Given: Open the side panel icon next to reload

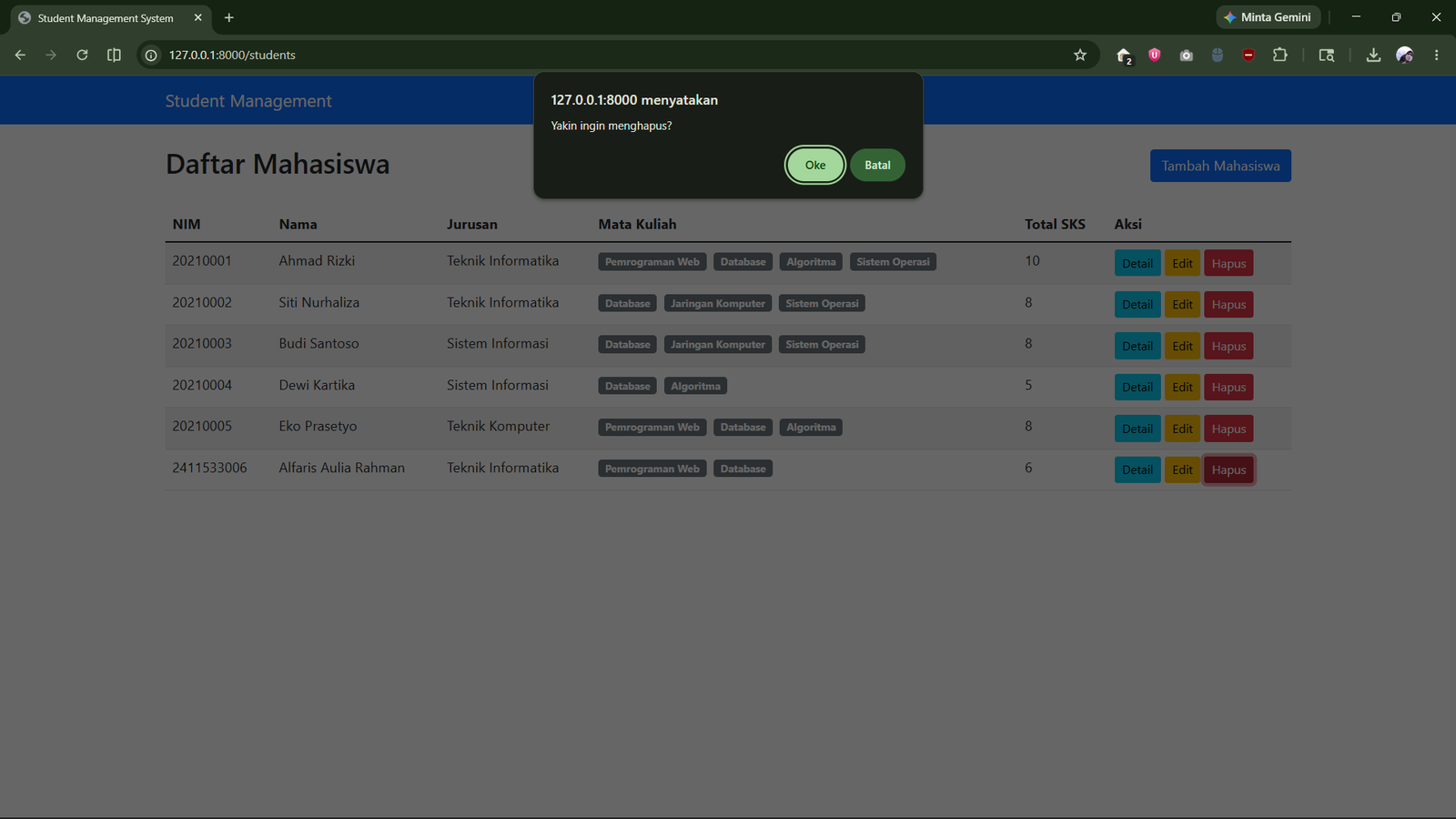Looking at the screenshot, I should [114, 55].
